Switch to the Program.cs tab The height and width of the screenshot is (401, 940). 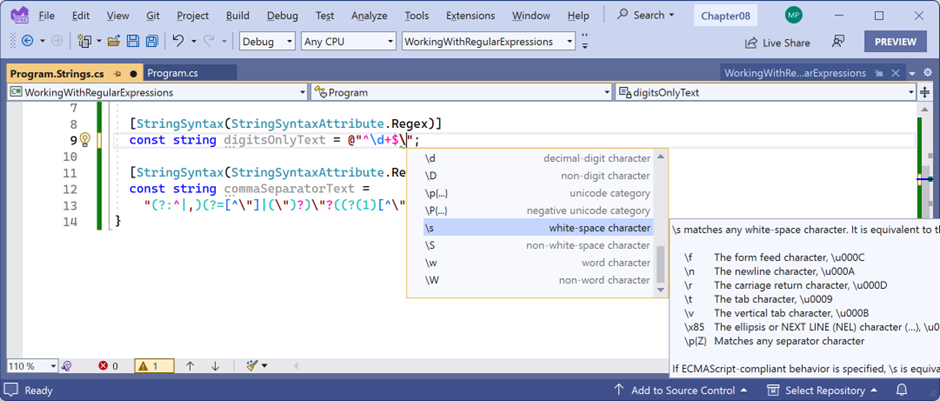tap(174, 73)
